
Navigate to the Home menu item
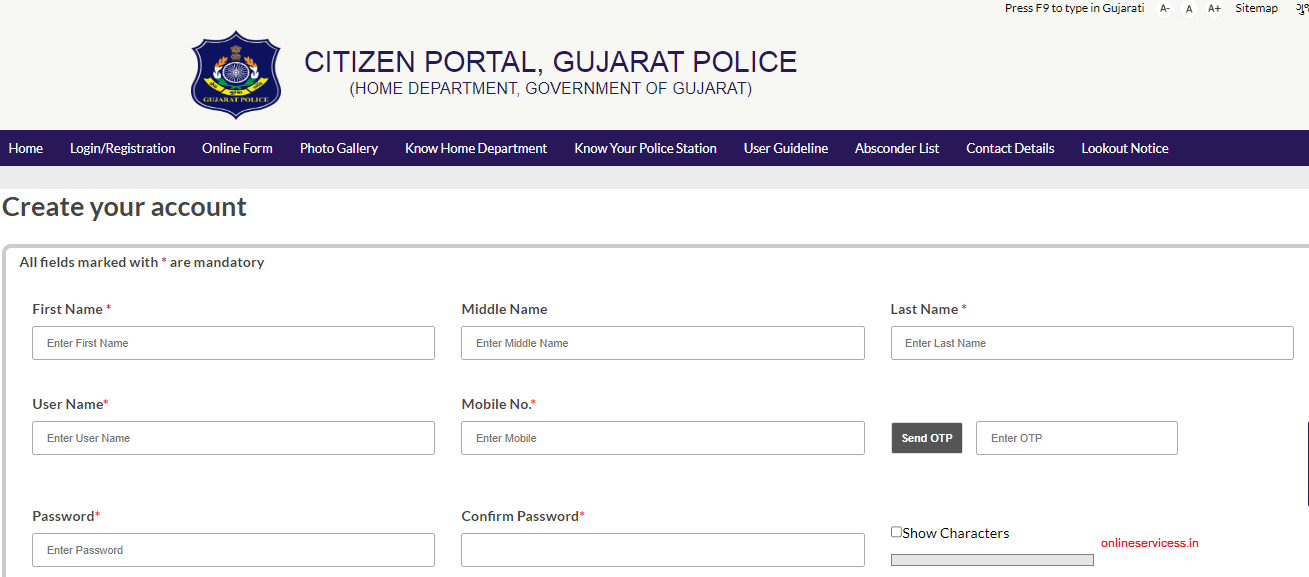[25, 147]
